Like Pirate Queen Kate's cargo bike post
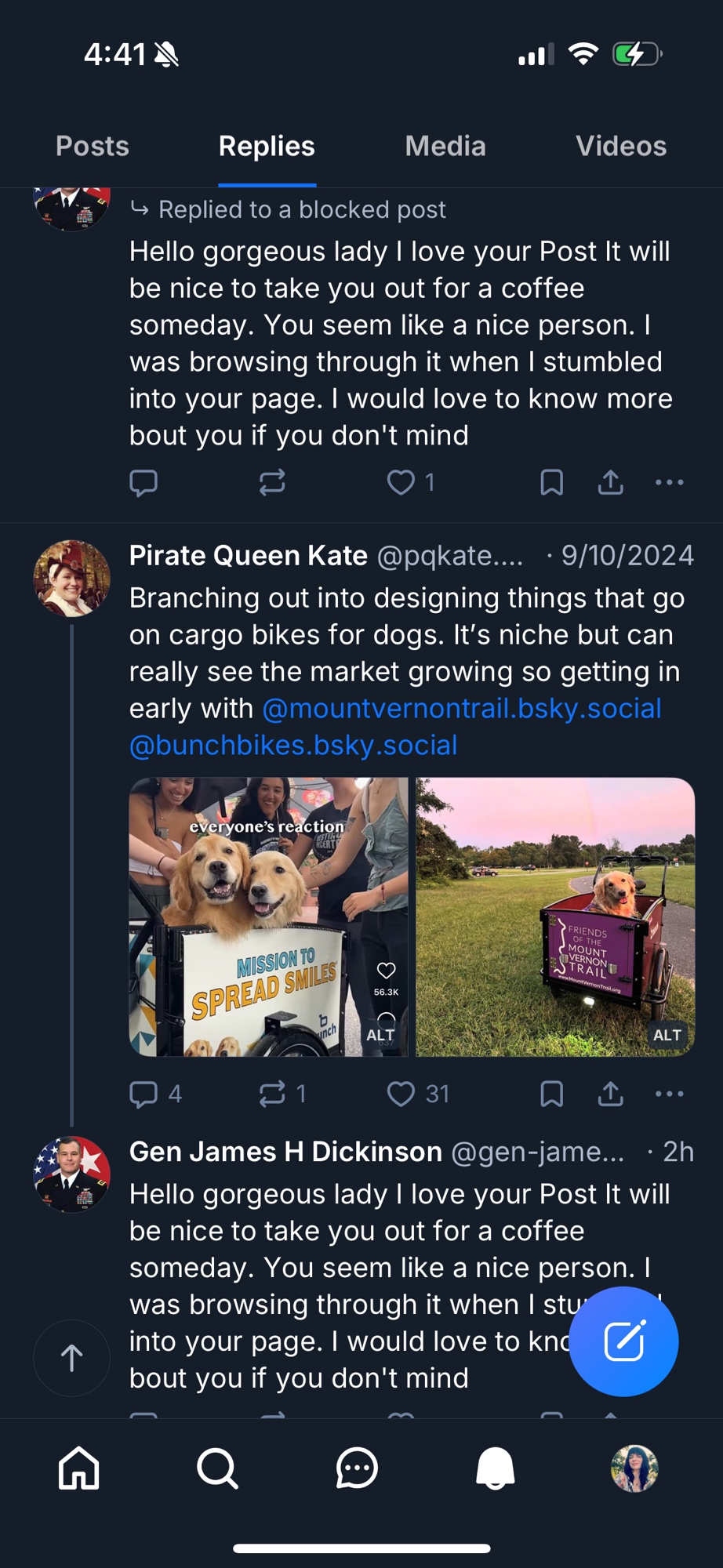The image size is (723, 1568). click(401, 1094)
